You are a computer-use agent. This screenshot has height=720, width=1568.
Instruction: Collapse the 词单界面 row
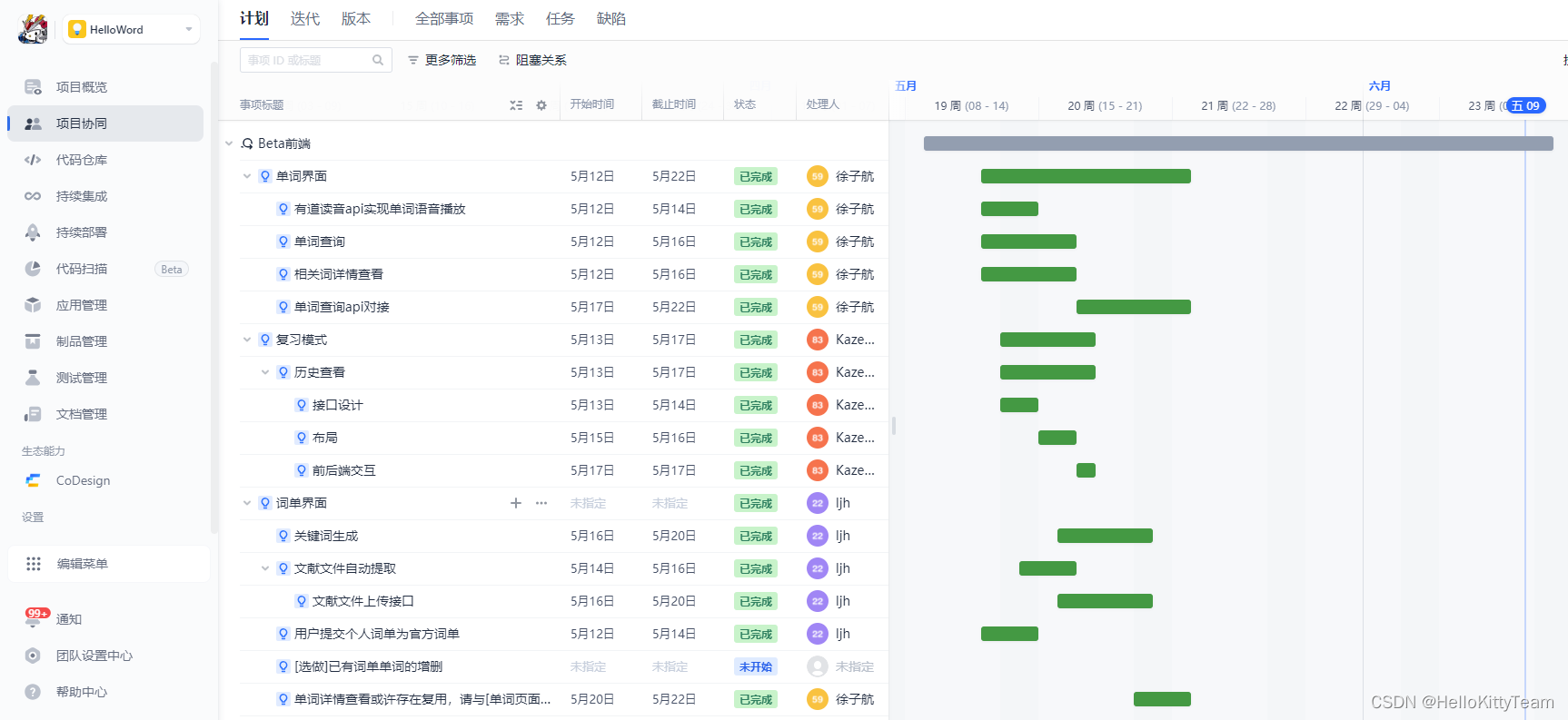247,503
